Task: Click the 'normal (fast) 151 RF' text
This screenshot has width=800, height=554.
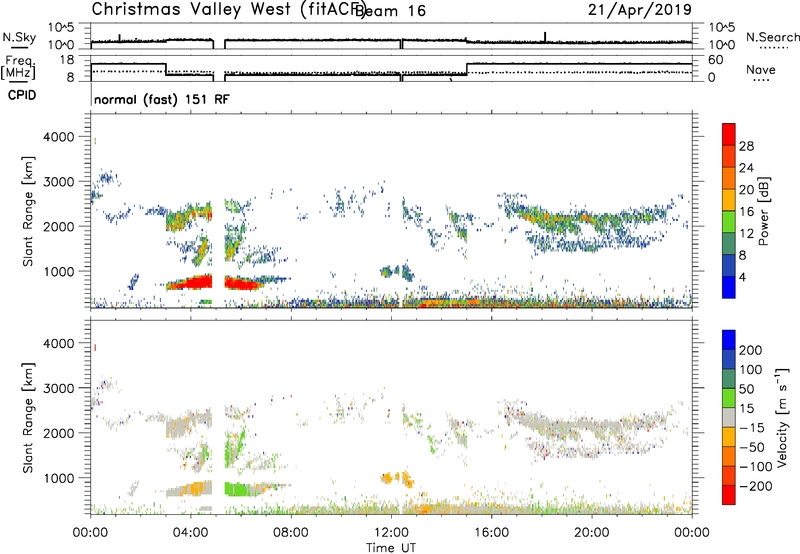Action: point(162,99)
